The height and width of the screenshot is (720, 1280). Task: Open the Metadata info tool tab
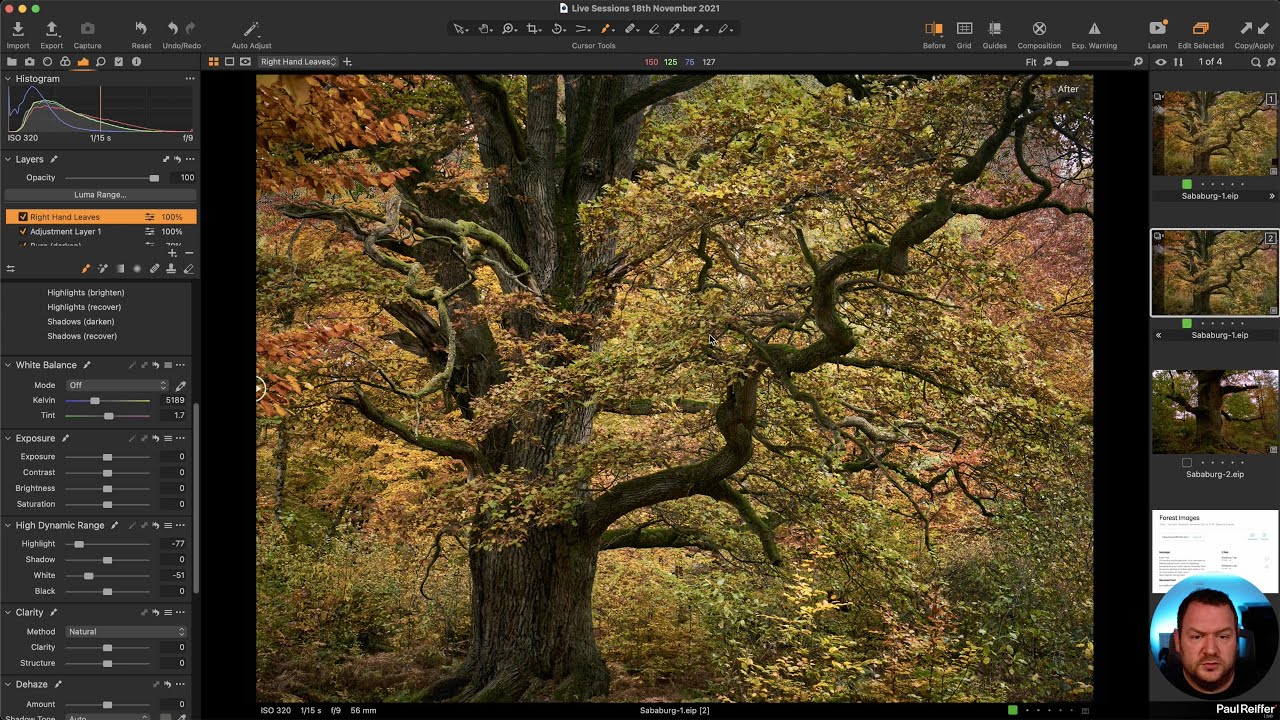click(x=137, y=62)
